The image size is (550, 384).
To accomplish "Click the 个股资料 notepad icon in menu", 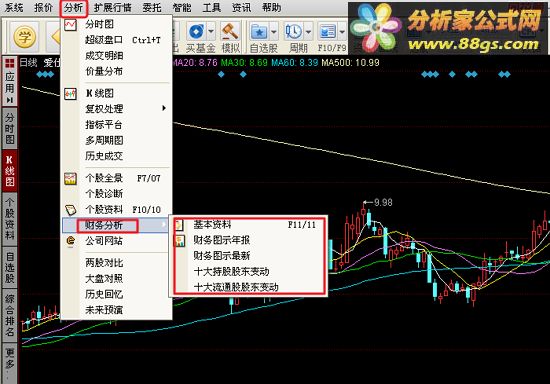I will (71, 210).
